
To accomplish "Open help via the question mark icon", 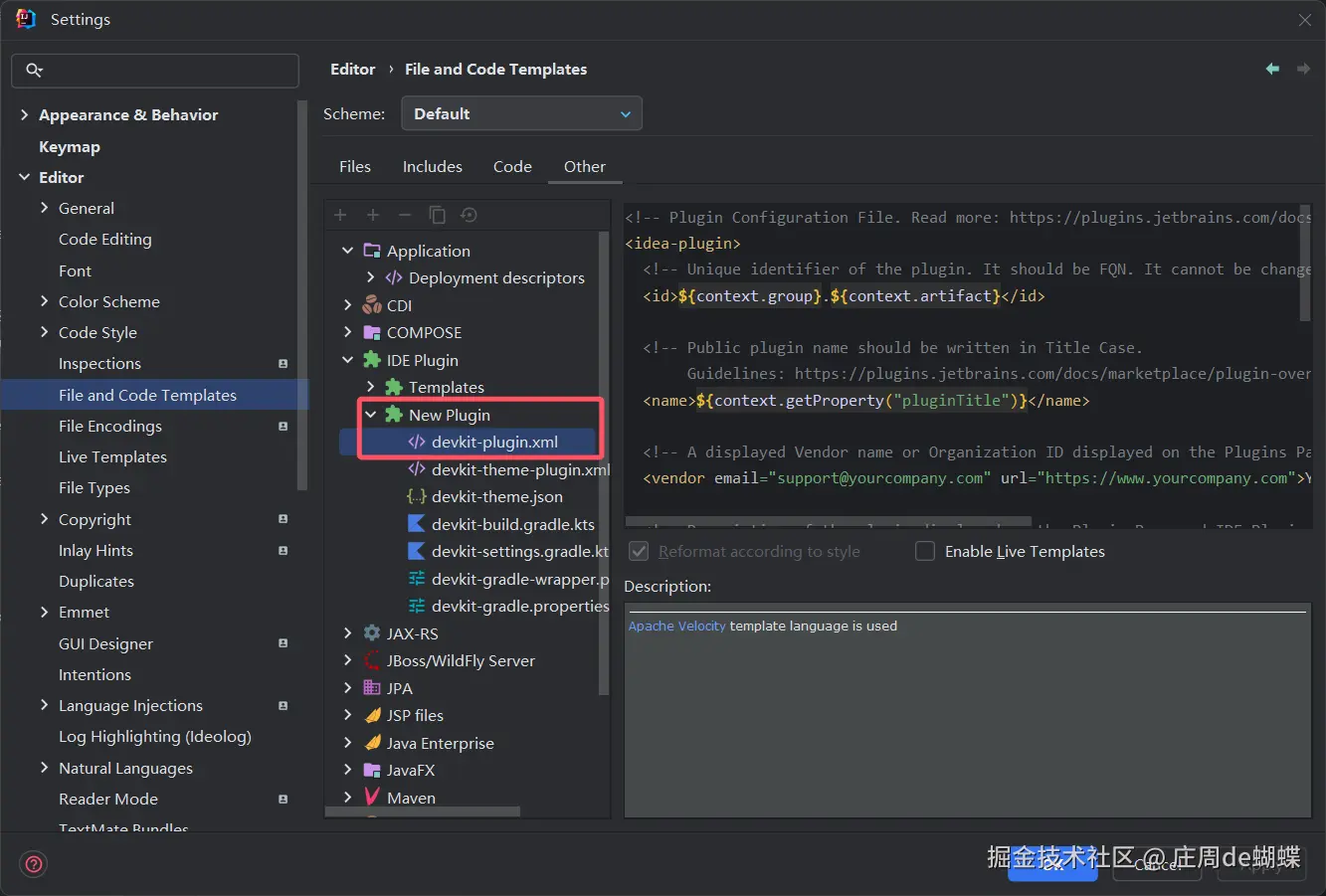I will coord(34,864).
